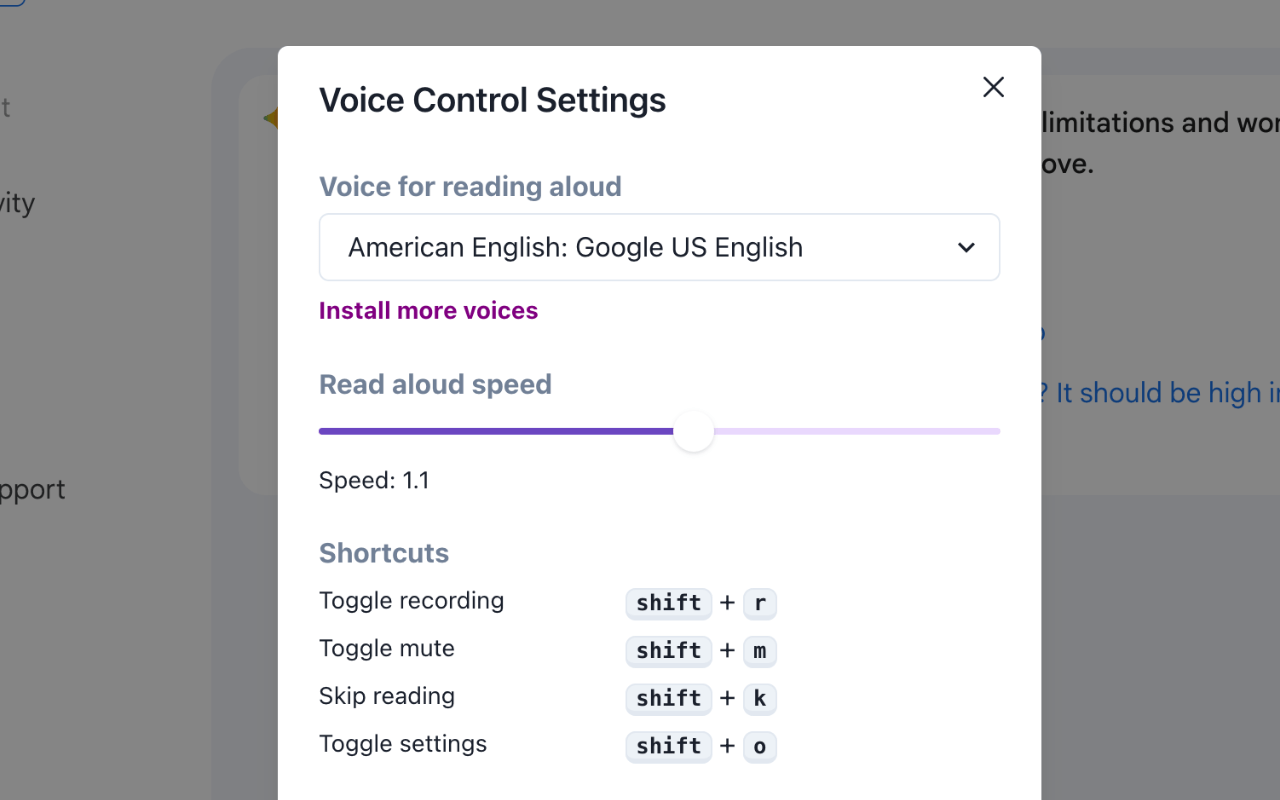Viewport: 1280px width, 800px height.
Task: Click the 'r' keycap for toggle recording
Action: click(760, 603)
